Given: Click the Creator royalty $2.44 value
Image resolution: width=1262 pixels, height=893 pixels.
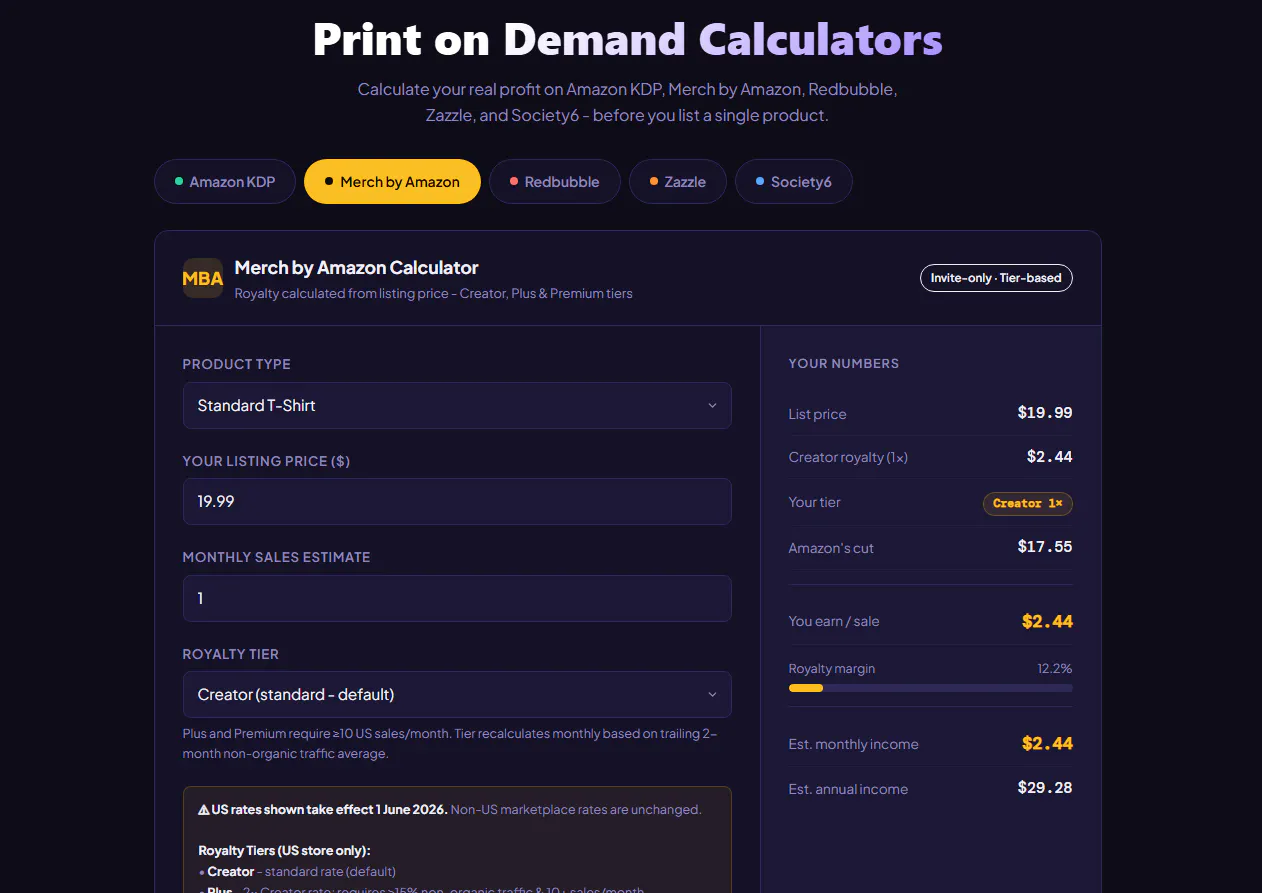Looking at the screenshot, I should (1049, 457).
